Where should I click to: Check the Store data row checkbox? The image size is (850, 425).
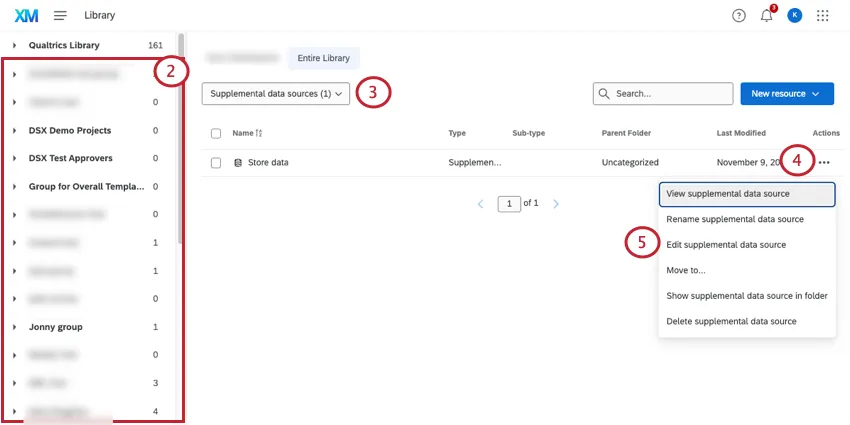pyautogui.click(x=216, y=162)
